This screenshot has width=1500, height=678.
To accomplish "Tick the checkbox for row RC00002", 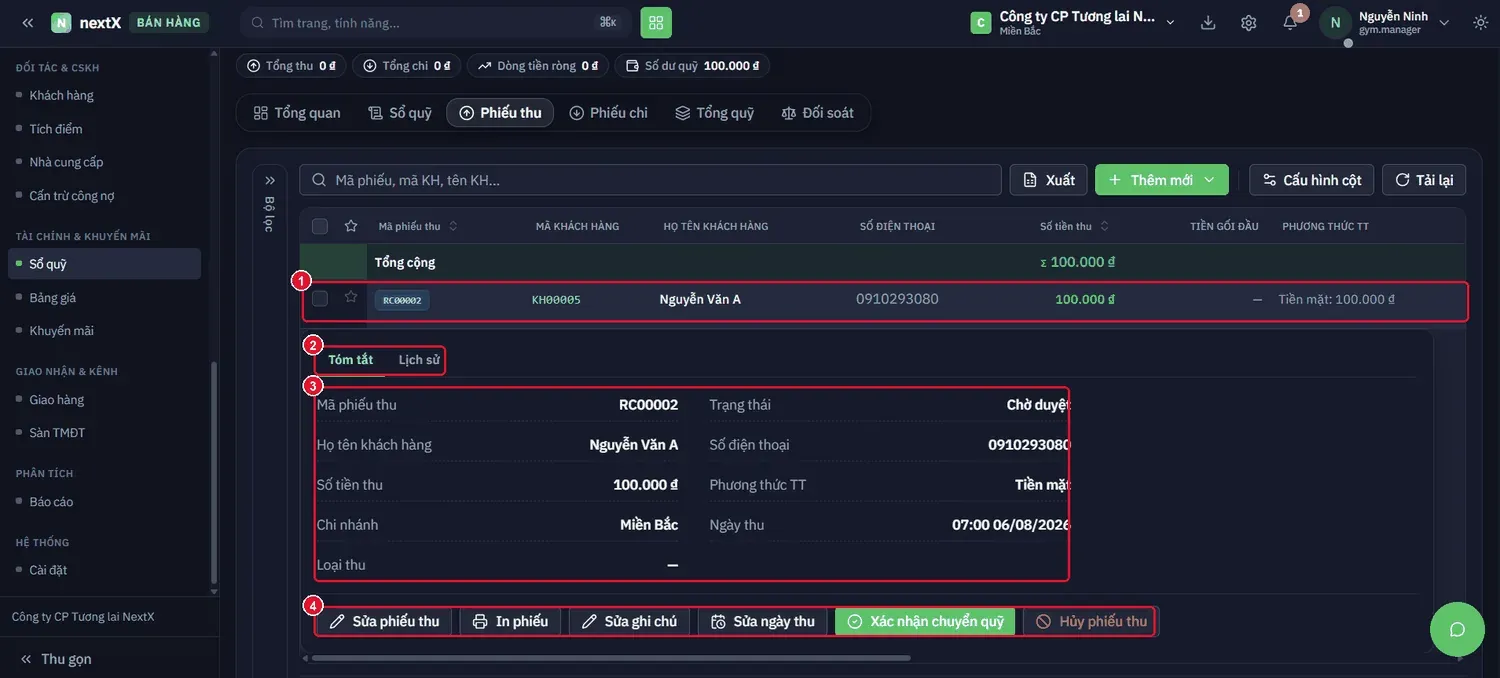I will point(320,298).
